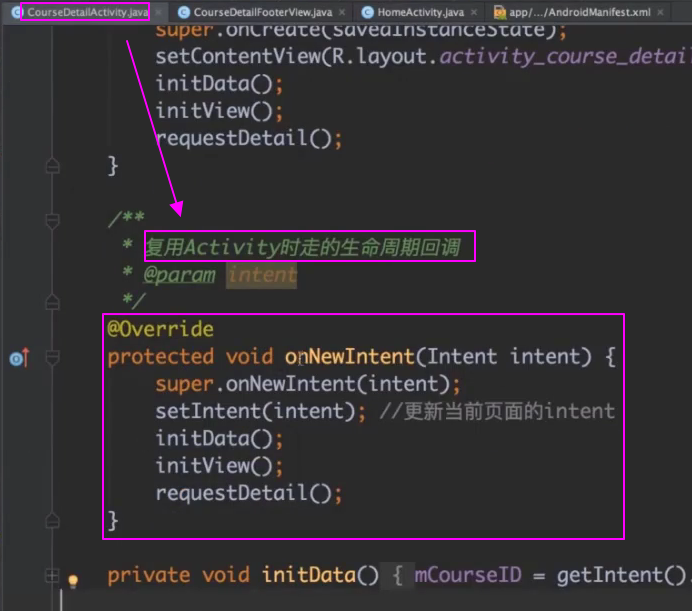Open the AndroidManifest.xml tab
The height and width of the screenshot is (611, 692).
[579, 12]
